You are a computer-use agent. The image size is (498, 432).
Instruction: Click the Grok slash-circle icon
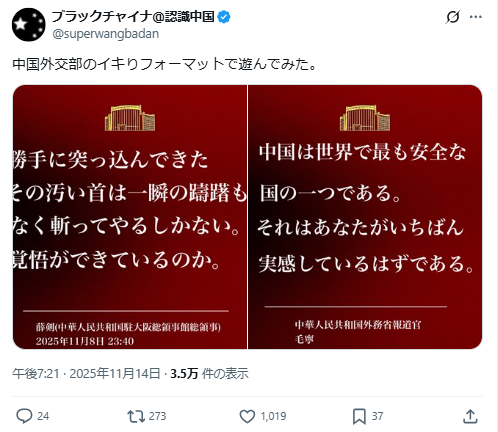452,17
